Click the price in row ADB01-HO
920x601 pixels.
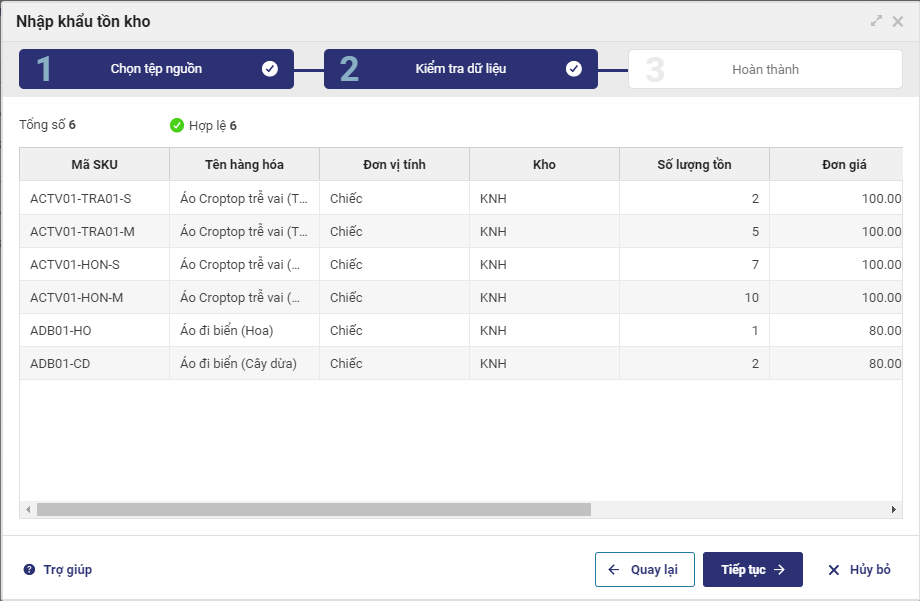point(885,330)
